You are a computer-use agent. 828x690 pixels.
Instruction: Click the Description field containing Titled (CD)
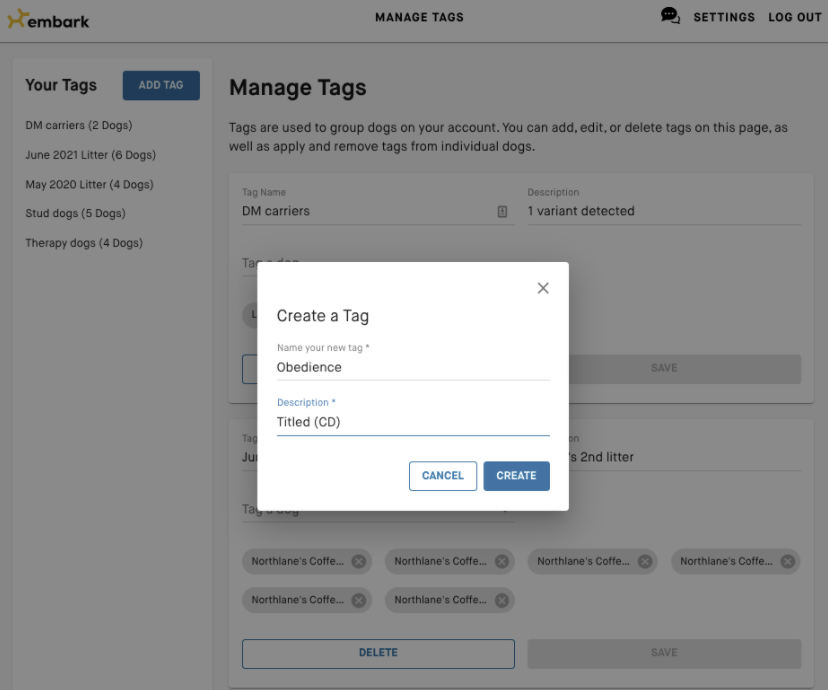412,422
